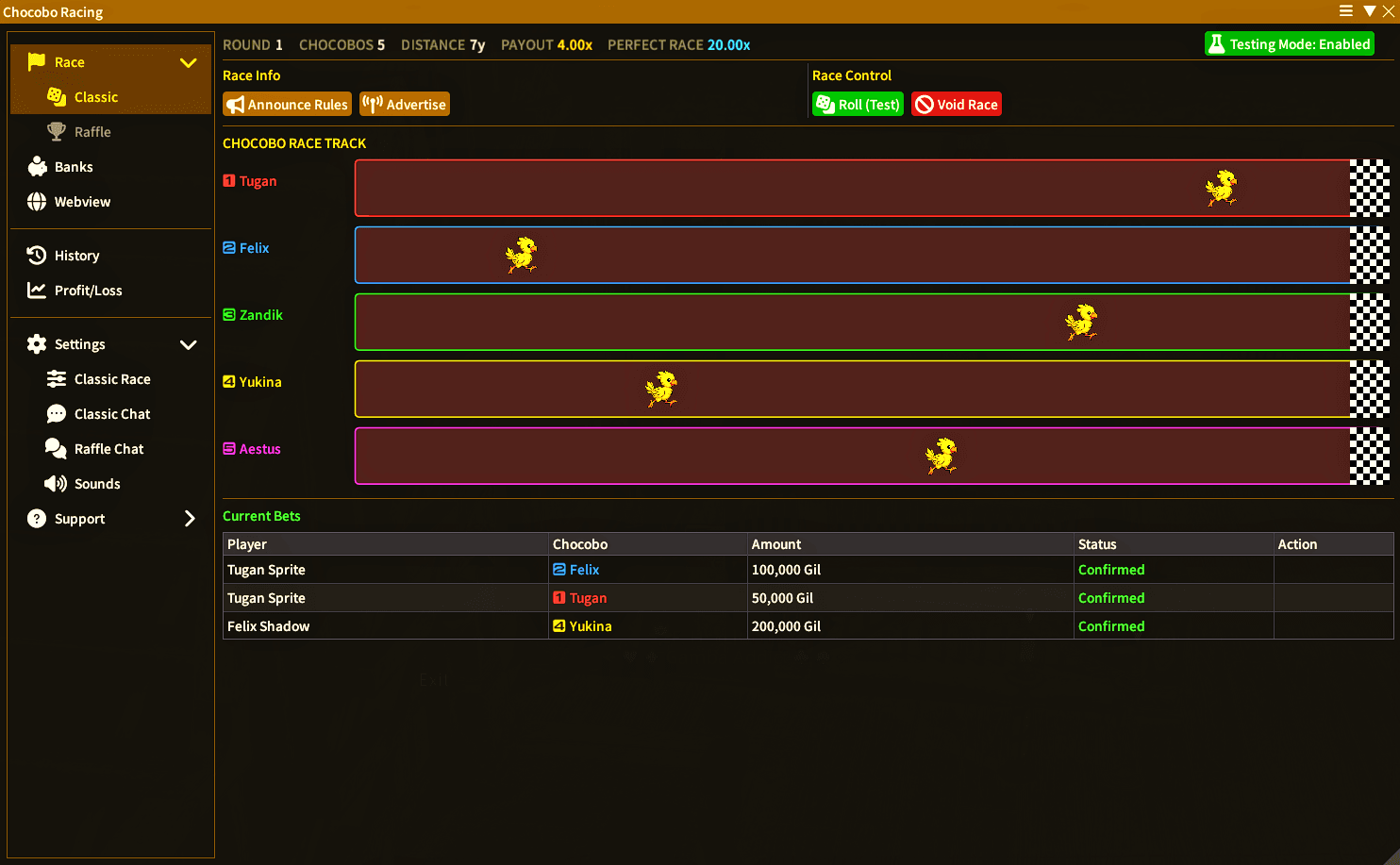Click Tugan's chocobo on the red track

pyautogui.click(x=1221, y=188)
